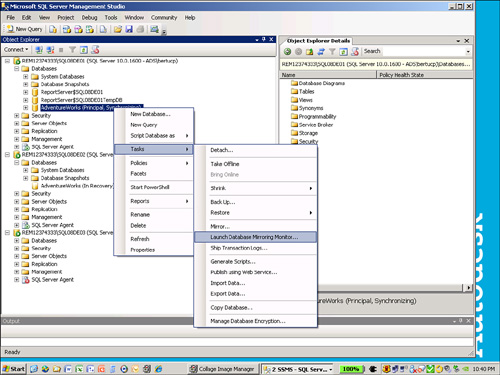This screenshot has width=500, height=375.
Task: Open the Community menu
Action: 164,18
